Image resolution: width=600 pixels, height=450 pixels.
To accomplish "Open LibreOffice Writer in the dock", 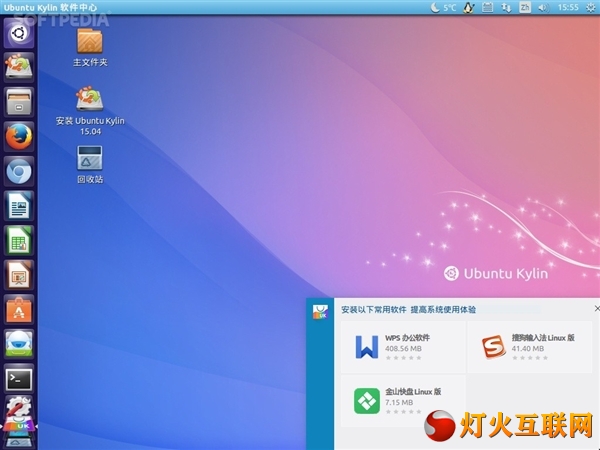I will click(x=19, y=205).
